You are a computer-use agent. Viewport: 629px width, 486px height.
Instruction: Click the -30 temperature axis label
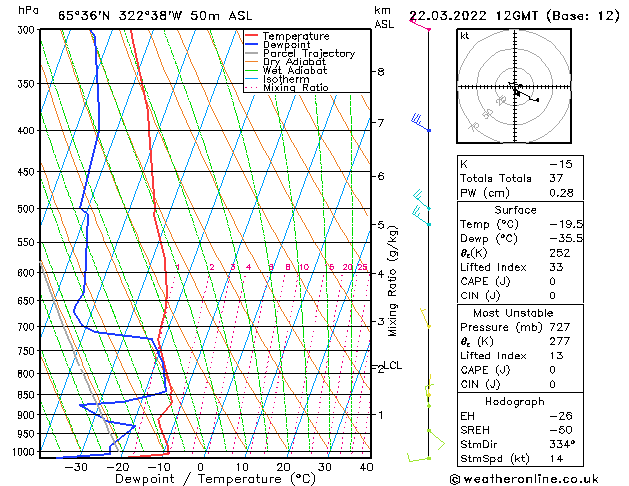pos(75,467)
